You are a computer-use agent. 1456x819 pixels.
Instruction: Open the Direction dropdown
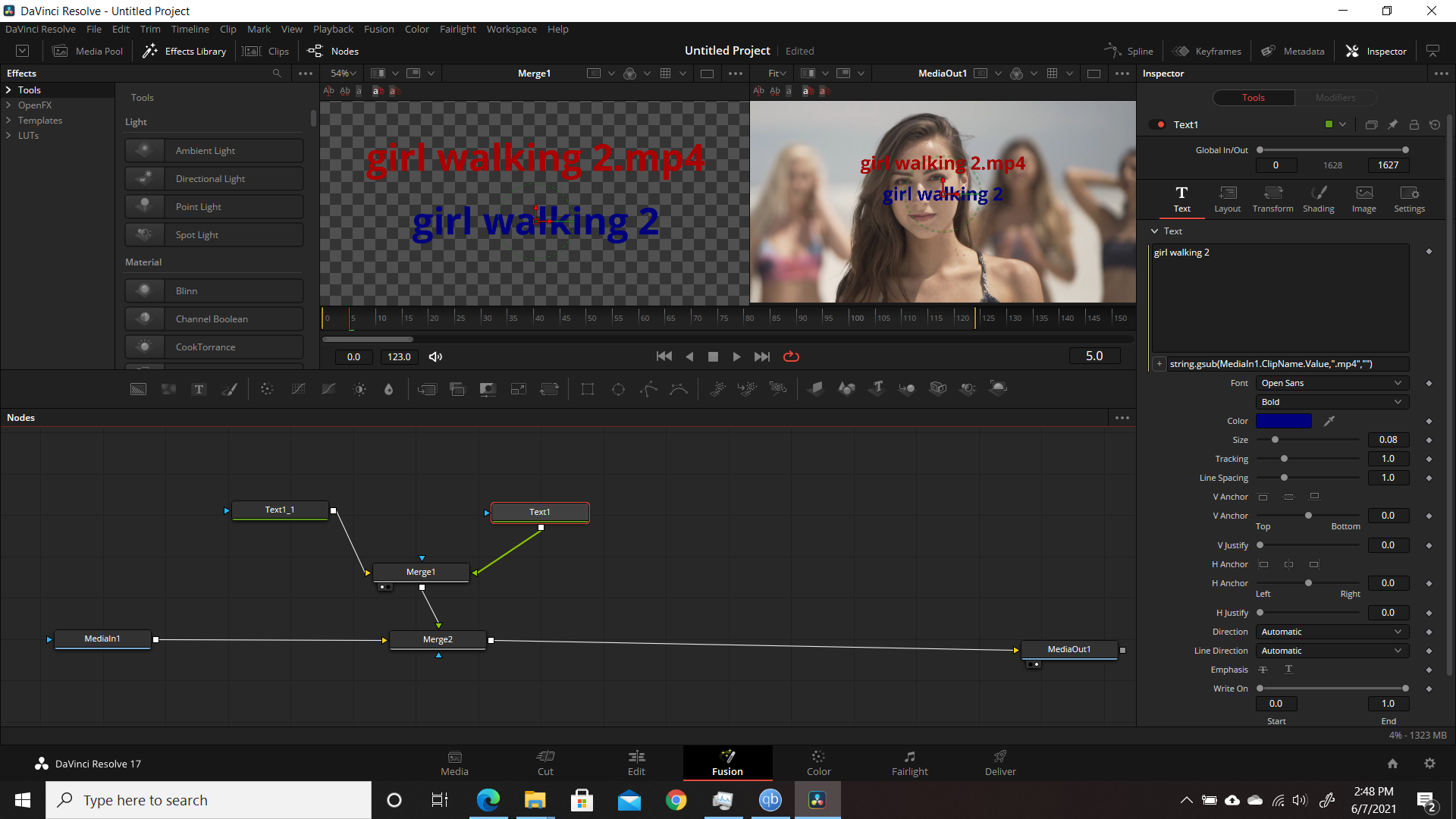(1332, 632)
